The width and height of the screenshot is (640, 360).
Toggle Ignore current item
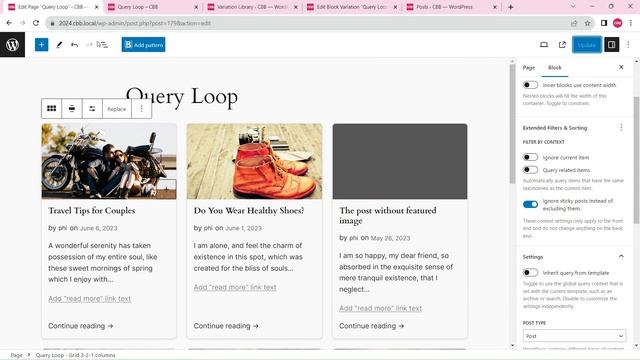[530, 157]
